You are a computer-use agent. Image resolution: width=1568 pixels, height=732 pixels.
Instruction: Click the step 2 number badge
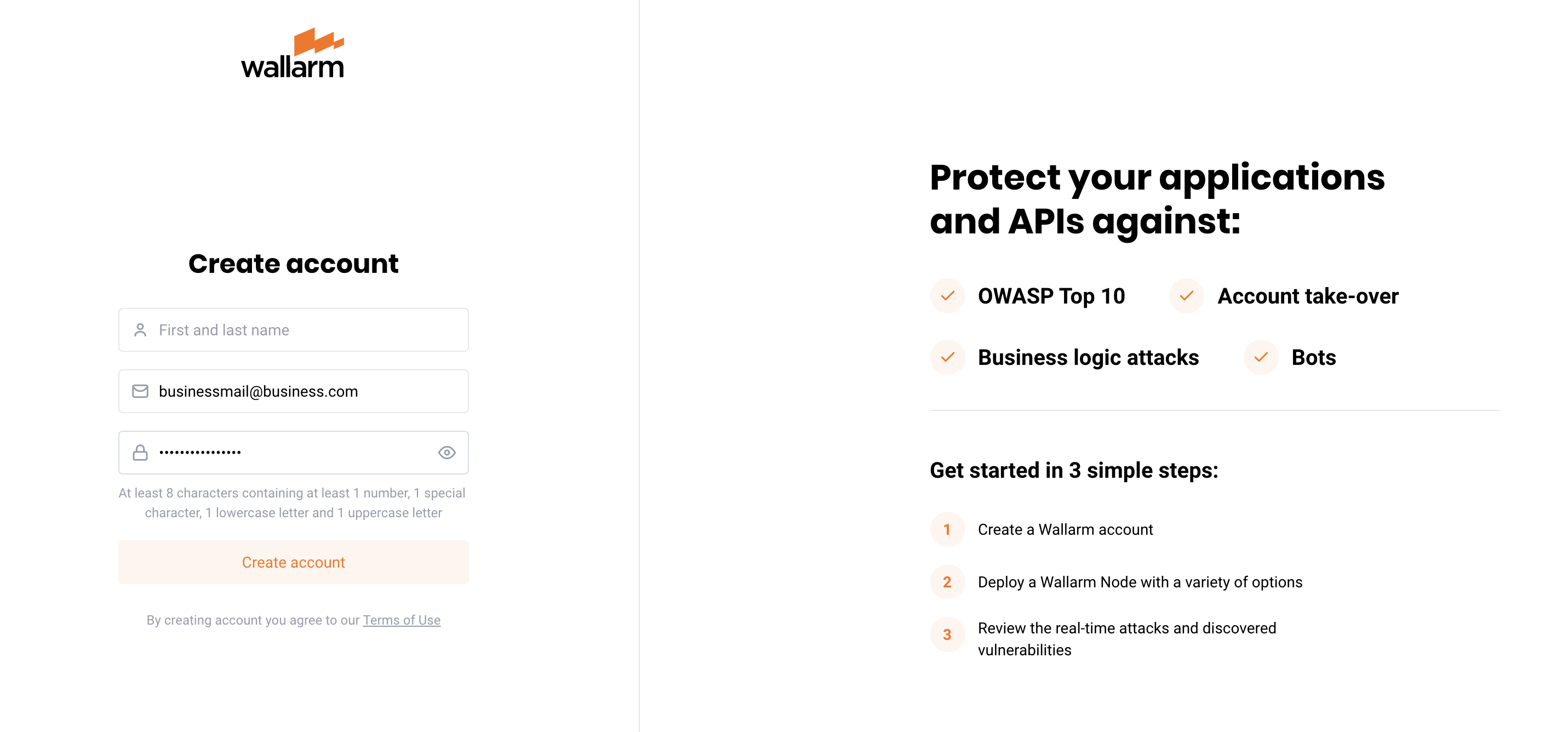tap(947, 582)
